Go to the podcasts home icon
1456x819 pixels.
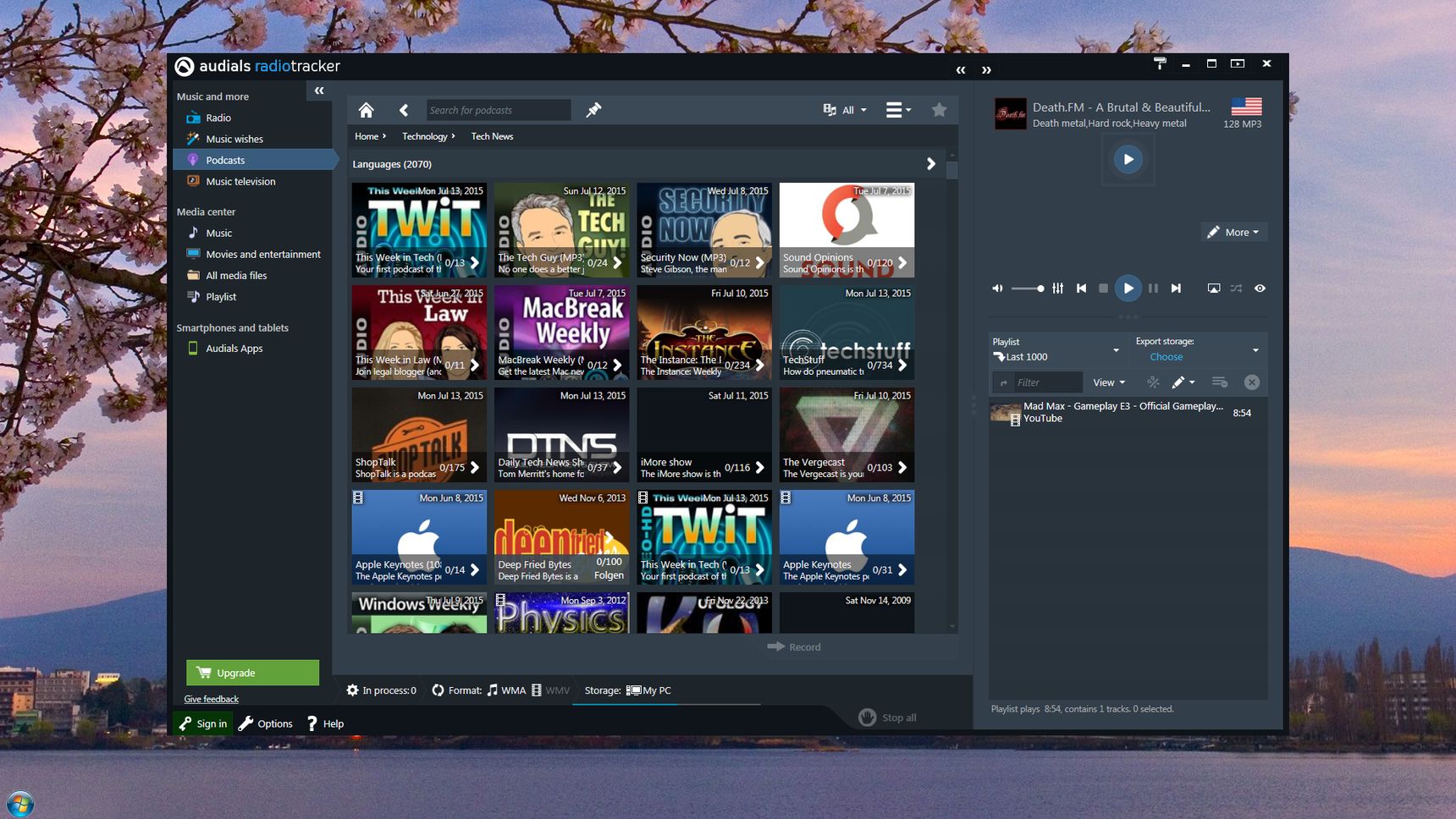[366, 110]
